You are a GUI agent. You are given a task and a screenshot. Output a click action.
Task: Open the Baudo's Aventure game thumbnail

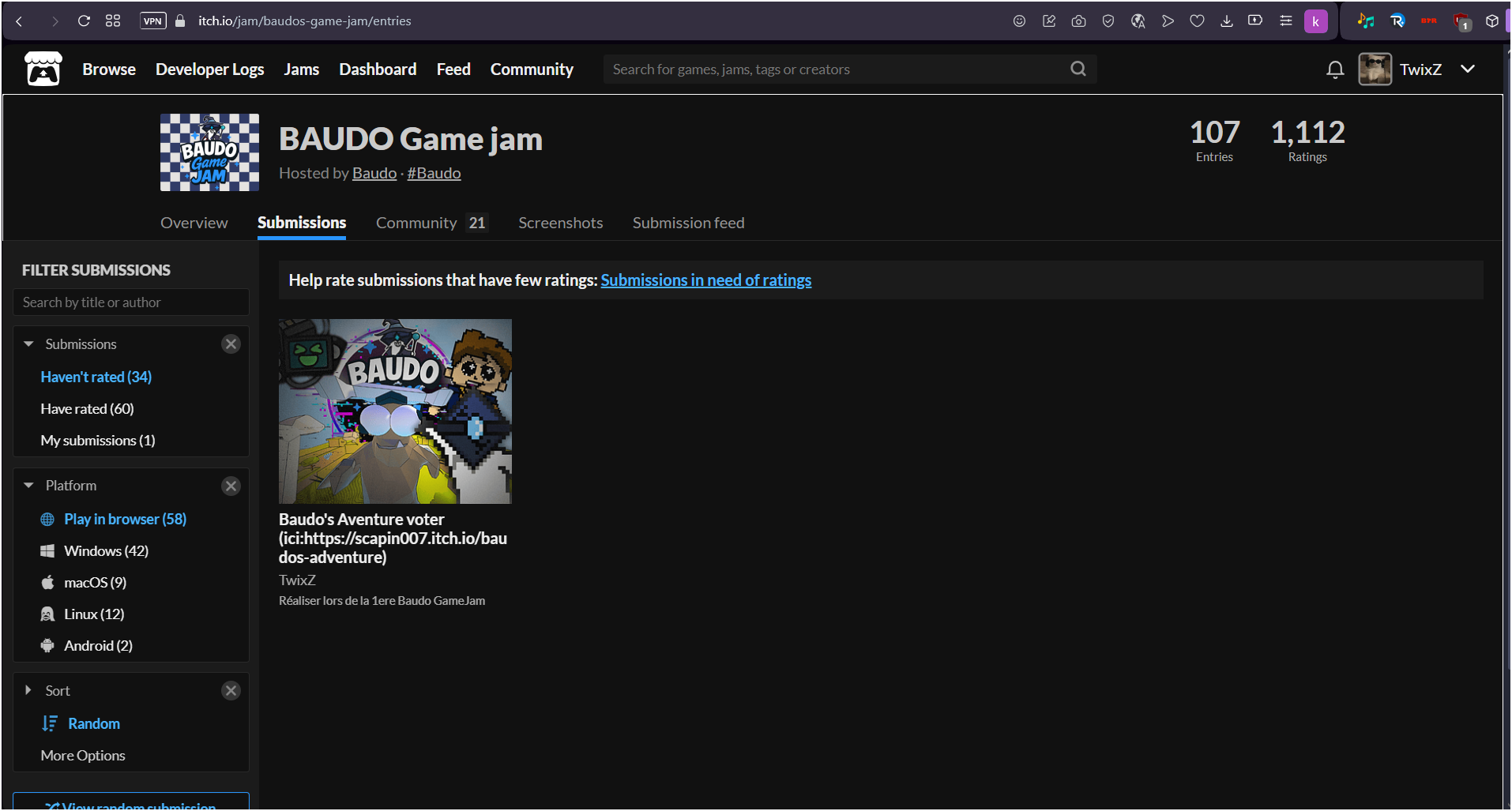click(x=395, y=411)
